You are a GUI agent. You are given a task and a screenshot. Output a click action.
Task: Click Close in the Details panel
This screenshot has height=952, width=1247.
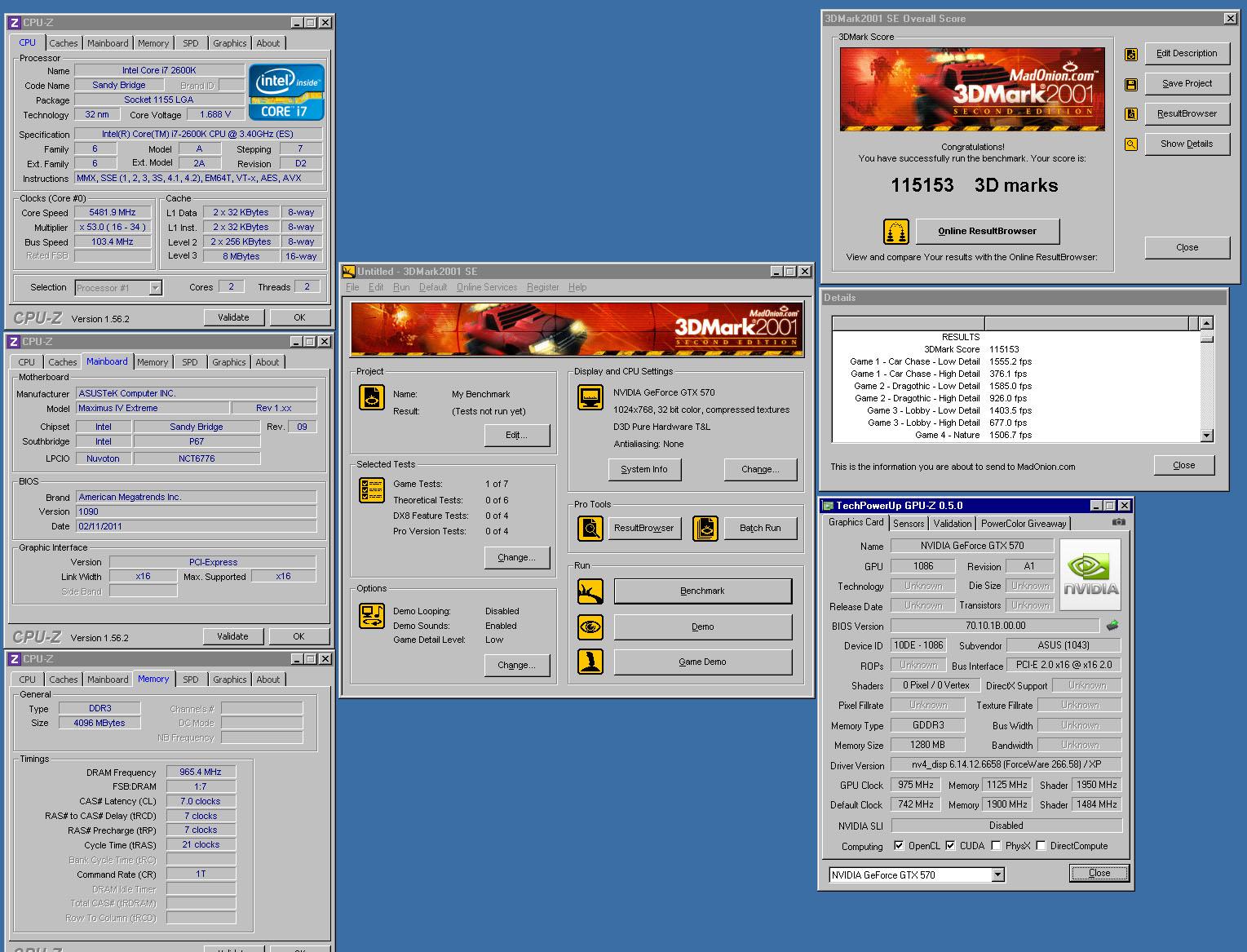[1184, 466]
